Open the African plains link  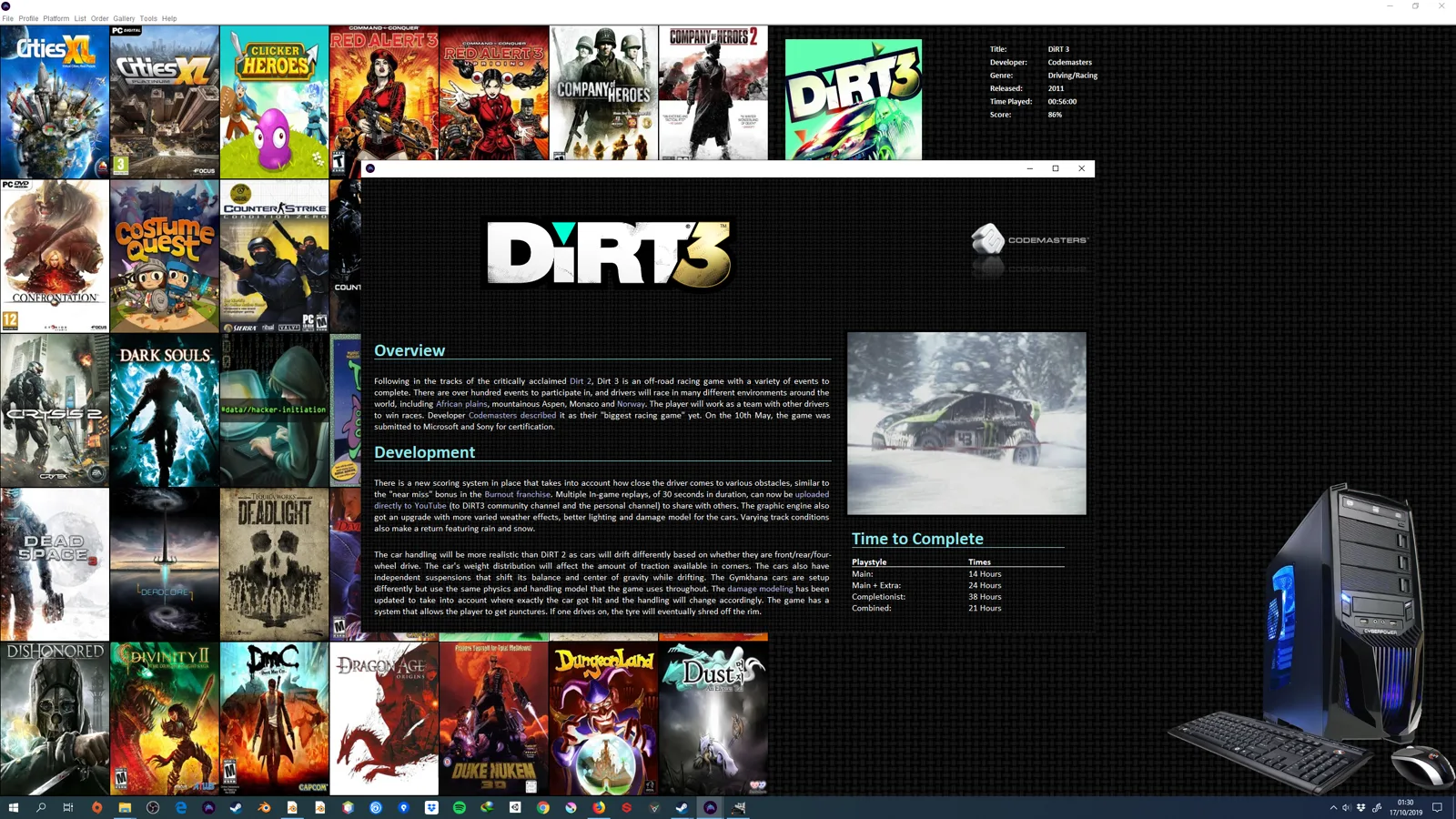pyautogui.click(x=461, y=404)
